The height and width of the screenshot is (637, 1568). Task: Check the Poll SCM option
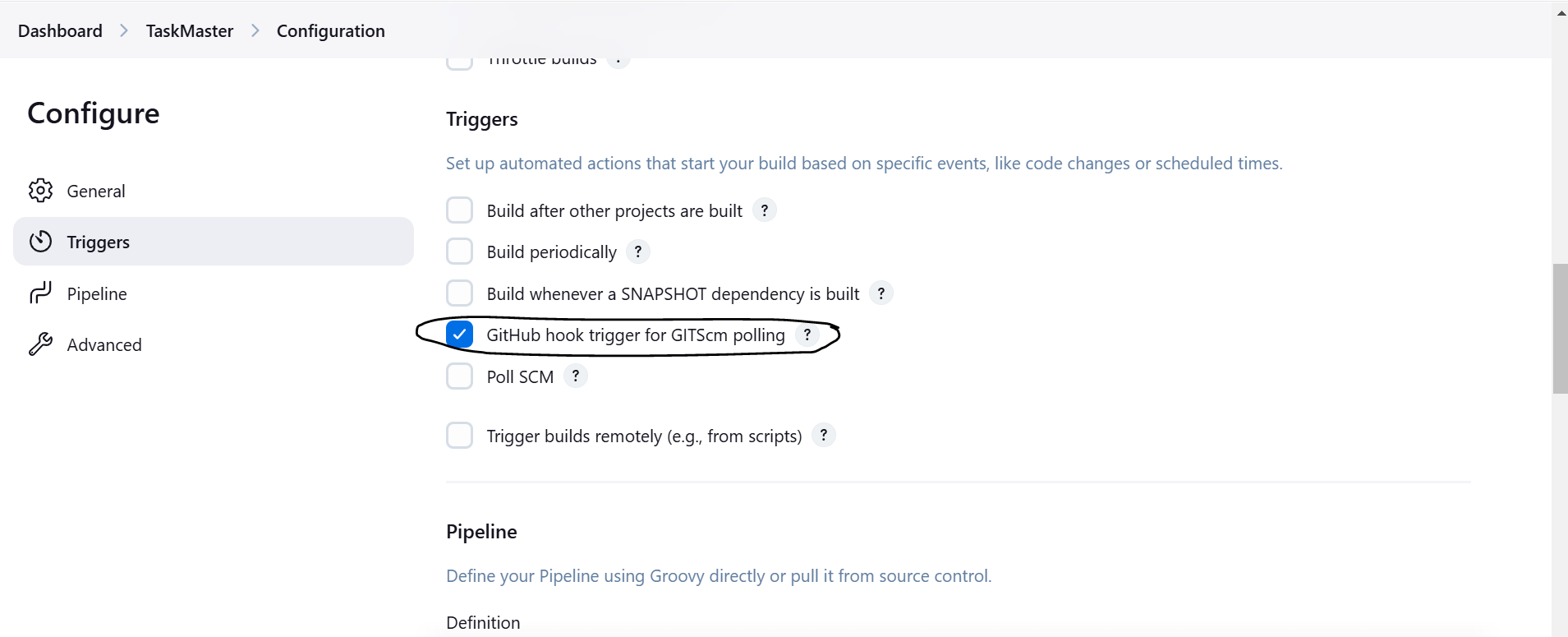(x=460, y=376)
